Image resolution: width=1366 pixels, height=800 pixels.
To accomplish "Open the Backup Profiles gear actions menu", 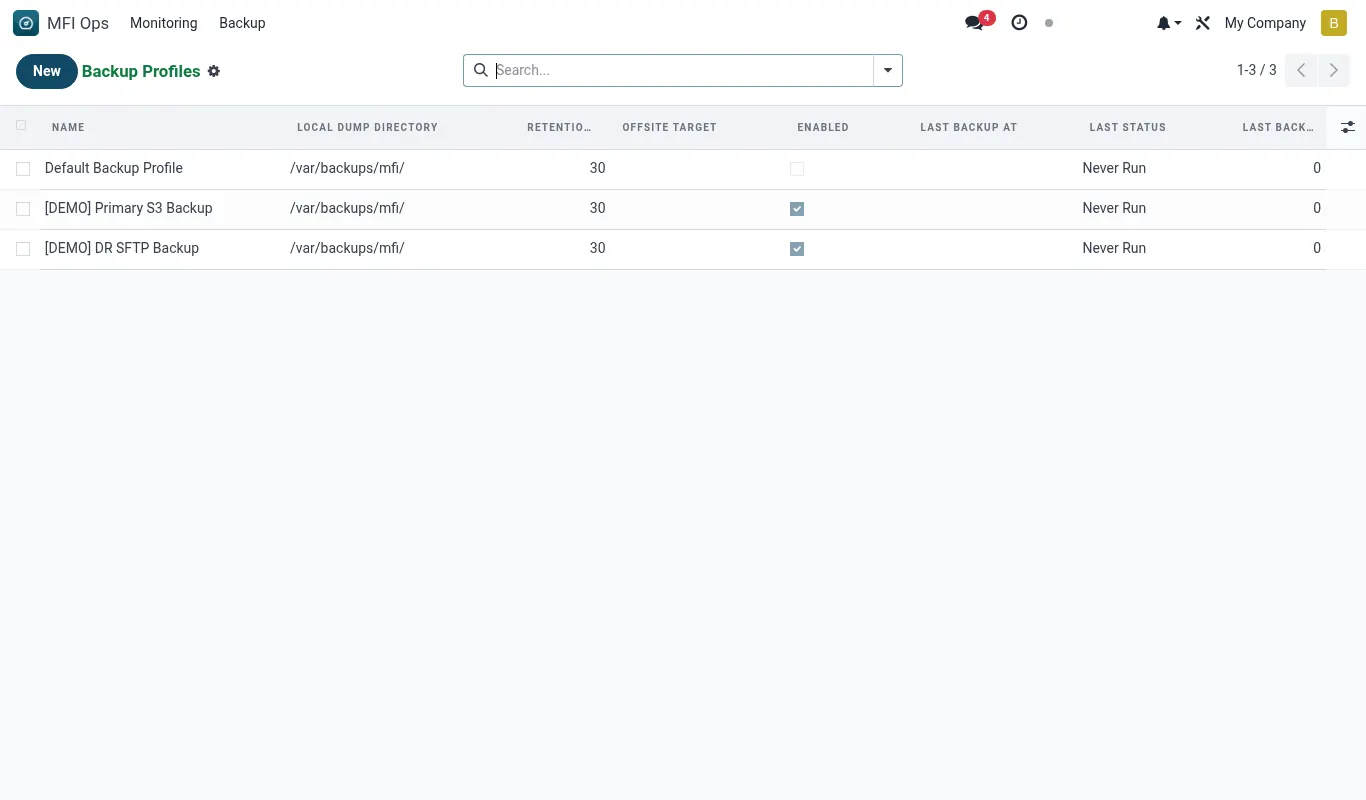I will (214, 71).
